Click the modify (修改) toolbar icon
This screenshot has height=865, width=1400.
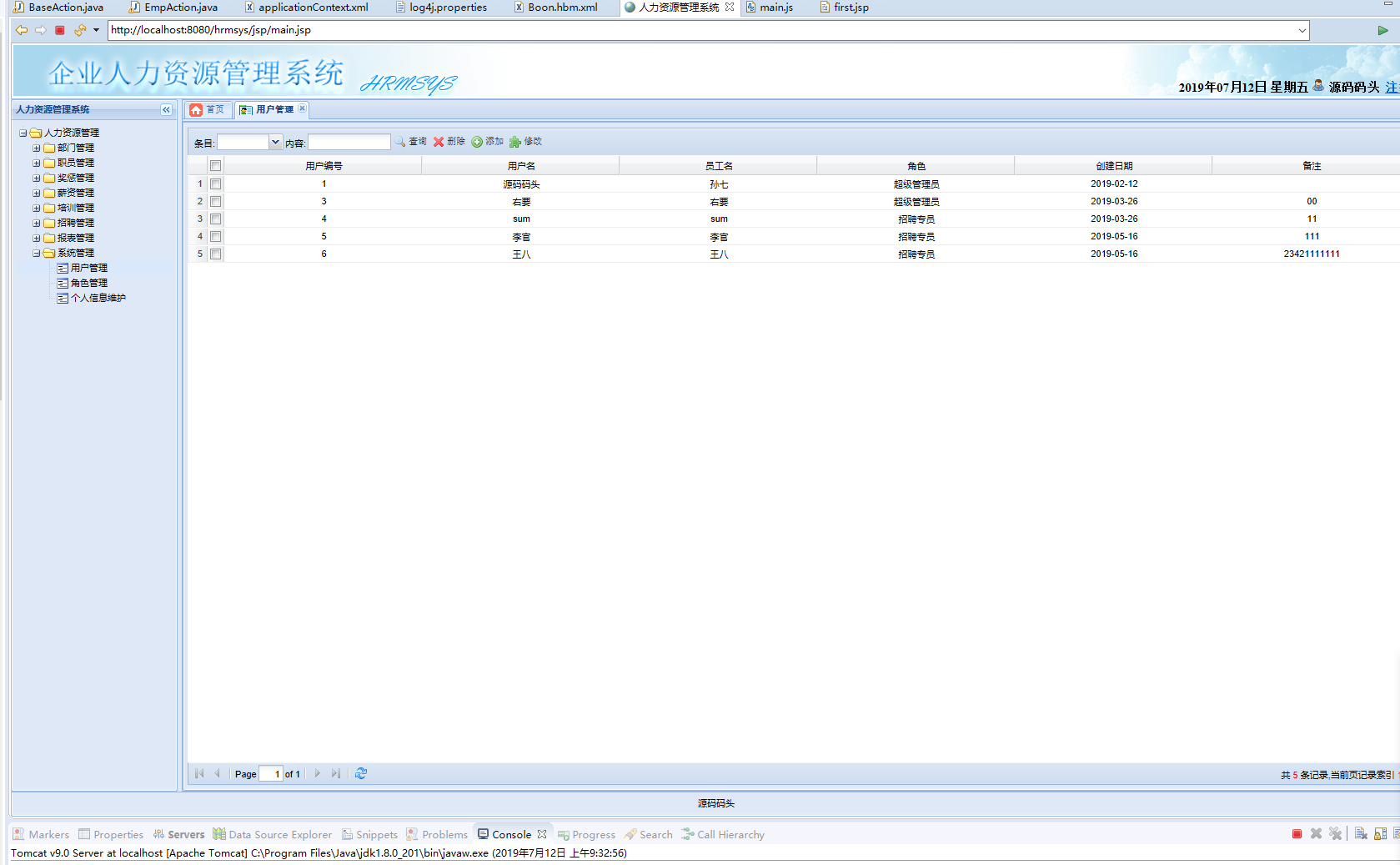pos(515,142)
